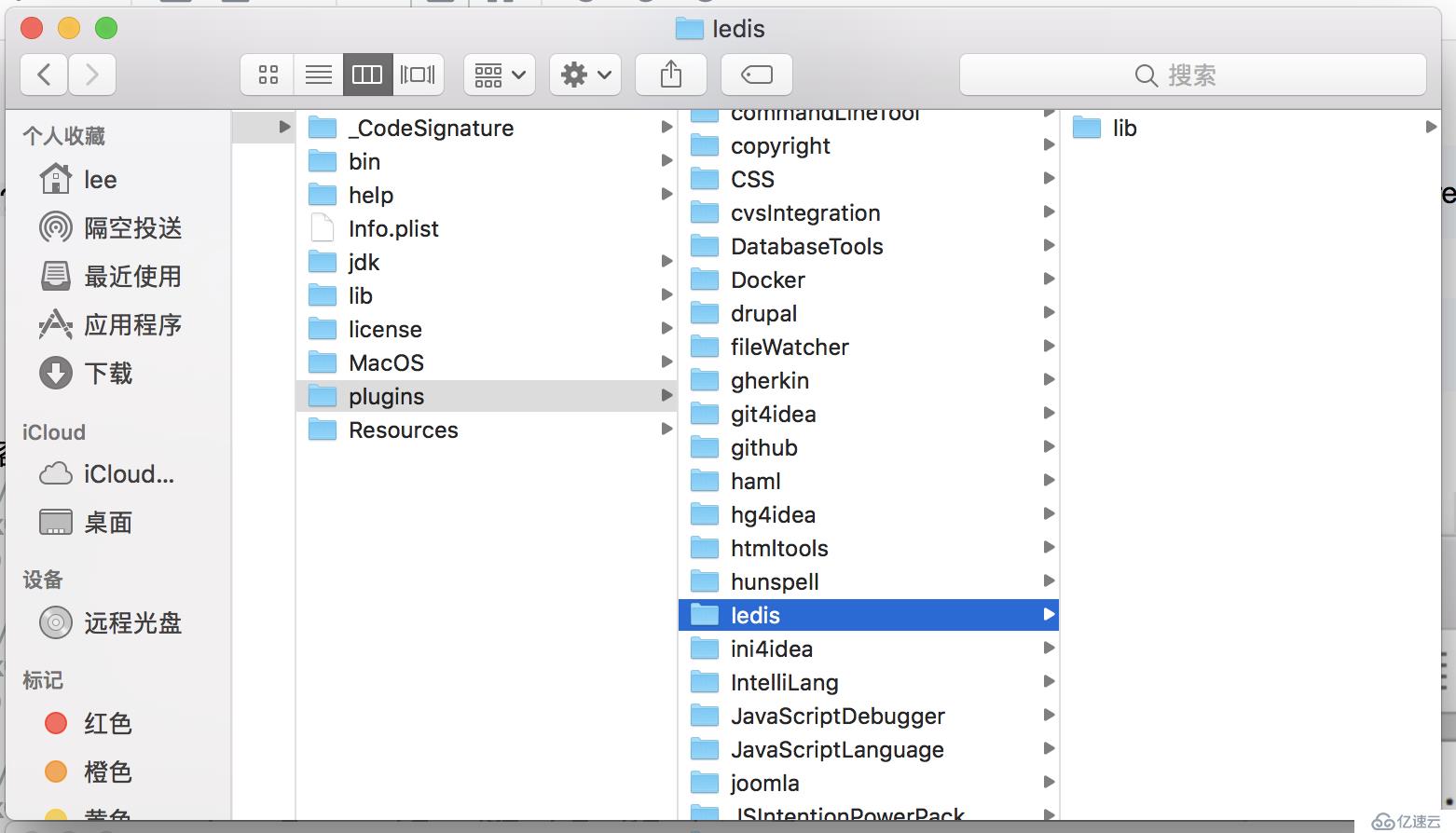Select the lib folder in the Contents column
1456x833 pixels.
click(x=487, y=295)
